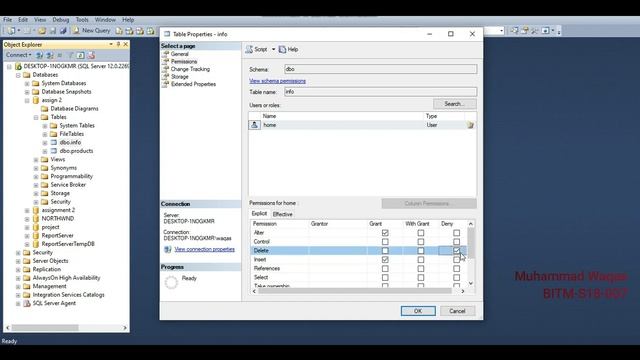Open the Object Explorer window position dropdown
This screenshot has width=640, height=360.
point(111,44)
